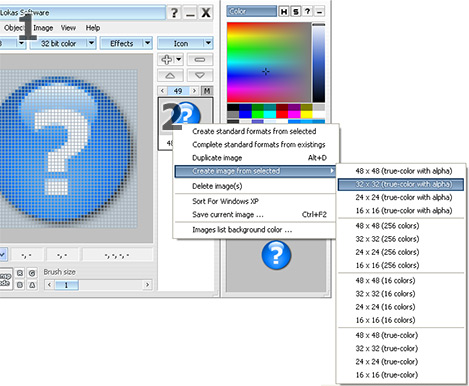Toggle the B channel button
The width and height of the screenshot is (469, 386).
coord(20,285)
